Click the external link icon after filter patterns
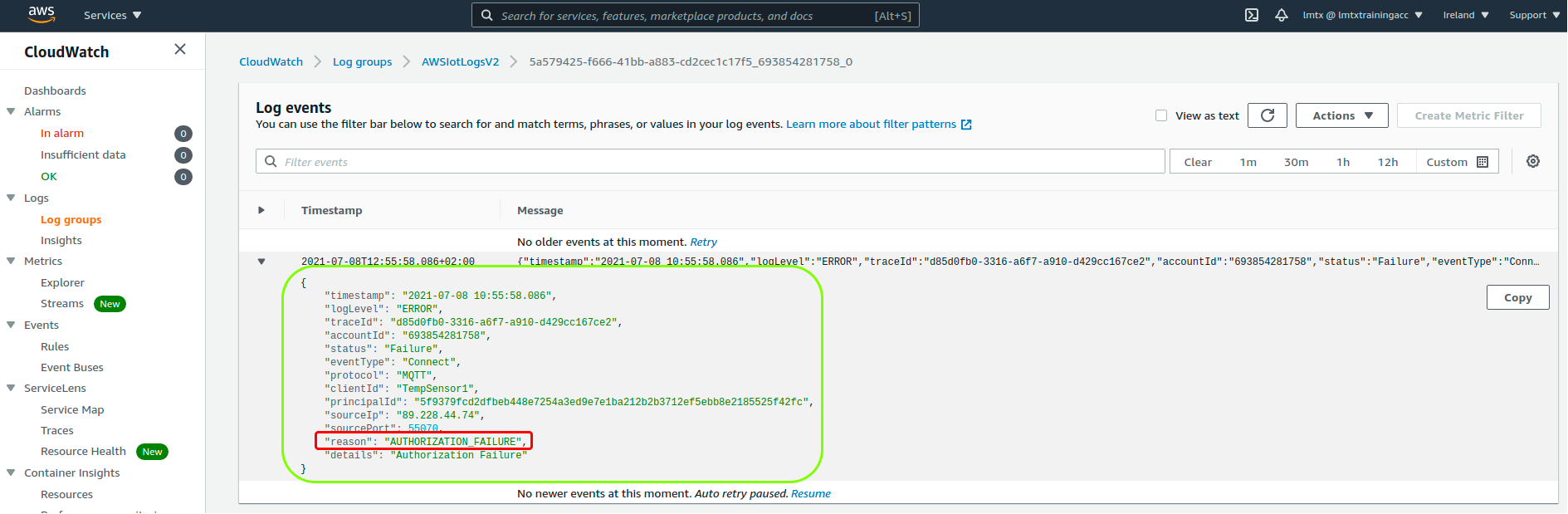 point(966,125)
